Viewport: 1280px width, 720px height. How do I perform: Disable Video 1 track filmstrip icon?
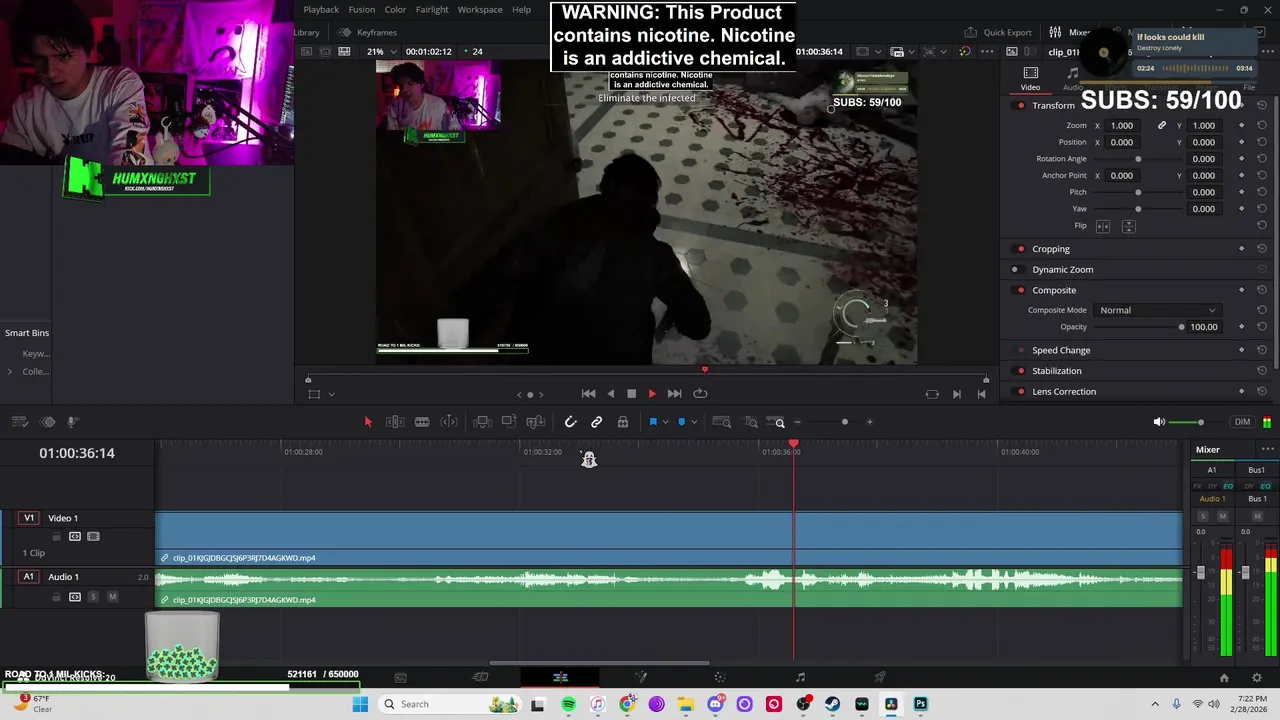coord(93,537)
